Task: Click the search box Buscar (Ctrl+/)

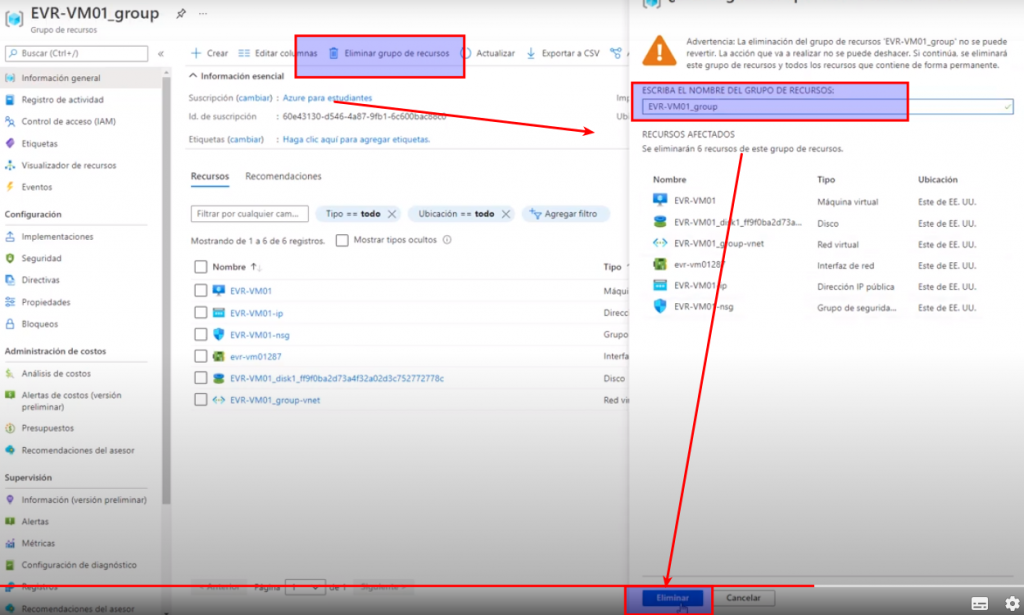Action: pos(76,53)
